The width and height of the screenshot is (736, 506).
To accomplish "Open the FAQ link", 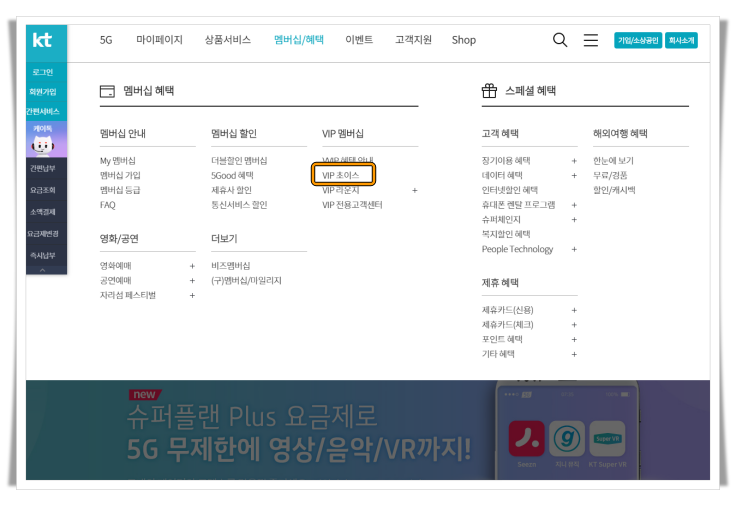I will (x=107, y=205).
